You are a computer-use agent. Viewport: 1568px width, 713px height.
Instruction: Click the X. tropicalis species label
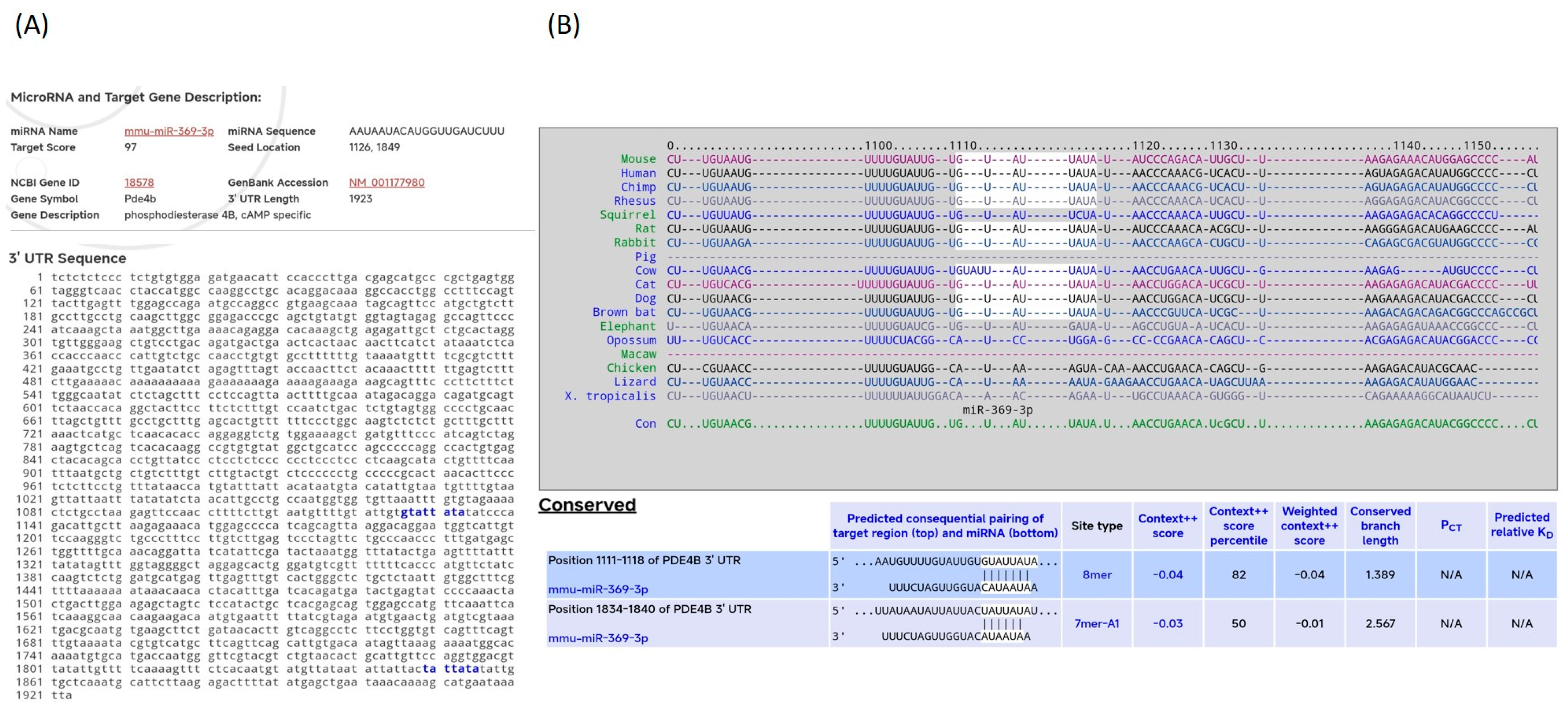coord(610,396)
